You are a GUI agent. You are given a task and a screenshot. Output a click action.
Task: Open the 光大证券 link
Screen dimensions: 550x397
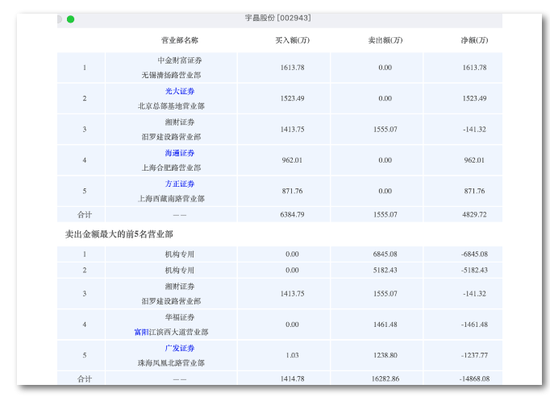pyautogui.click(x=180, y=91)
